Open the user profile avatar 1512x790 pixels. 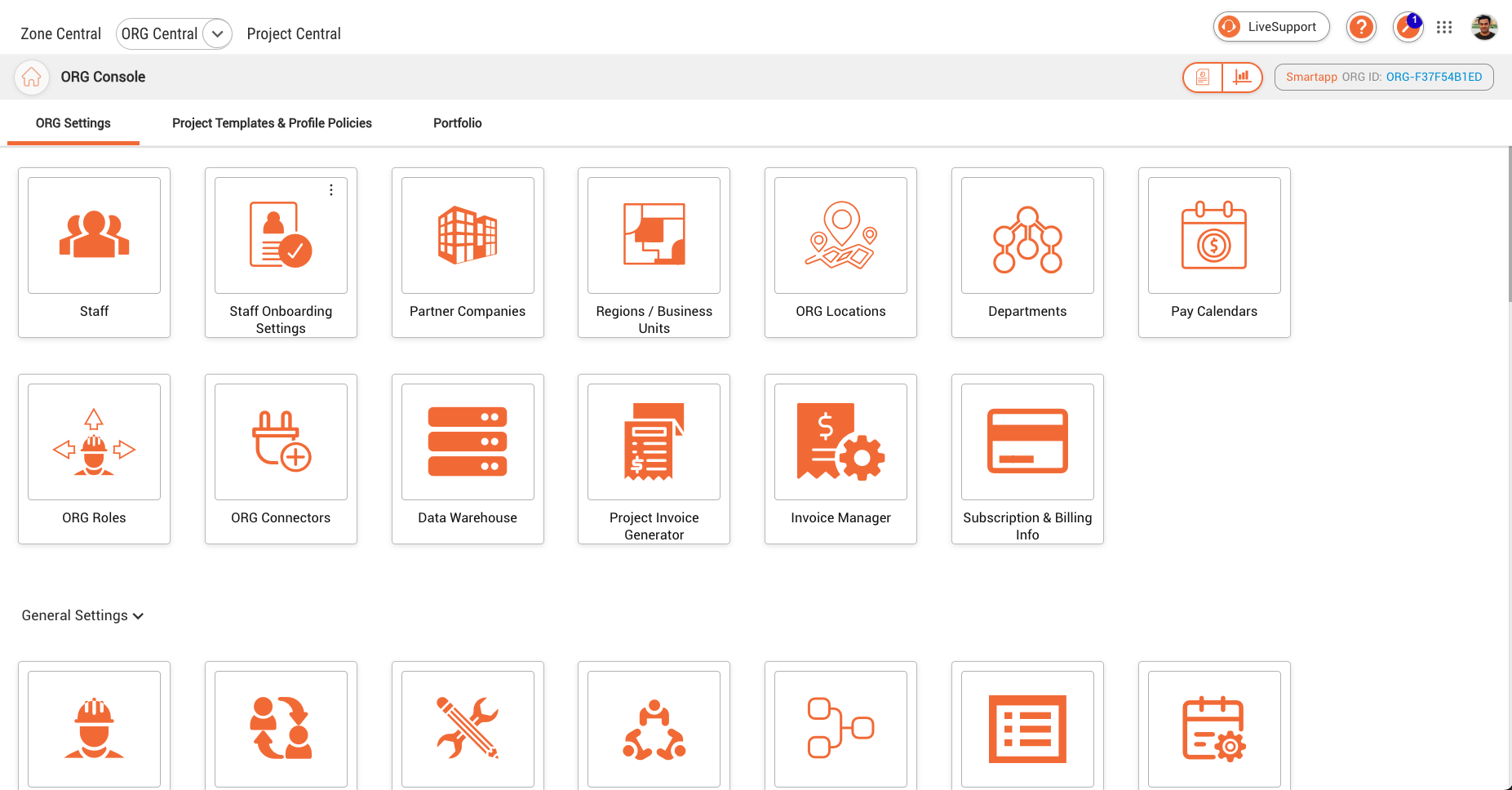1483,27
